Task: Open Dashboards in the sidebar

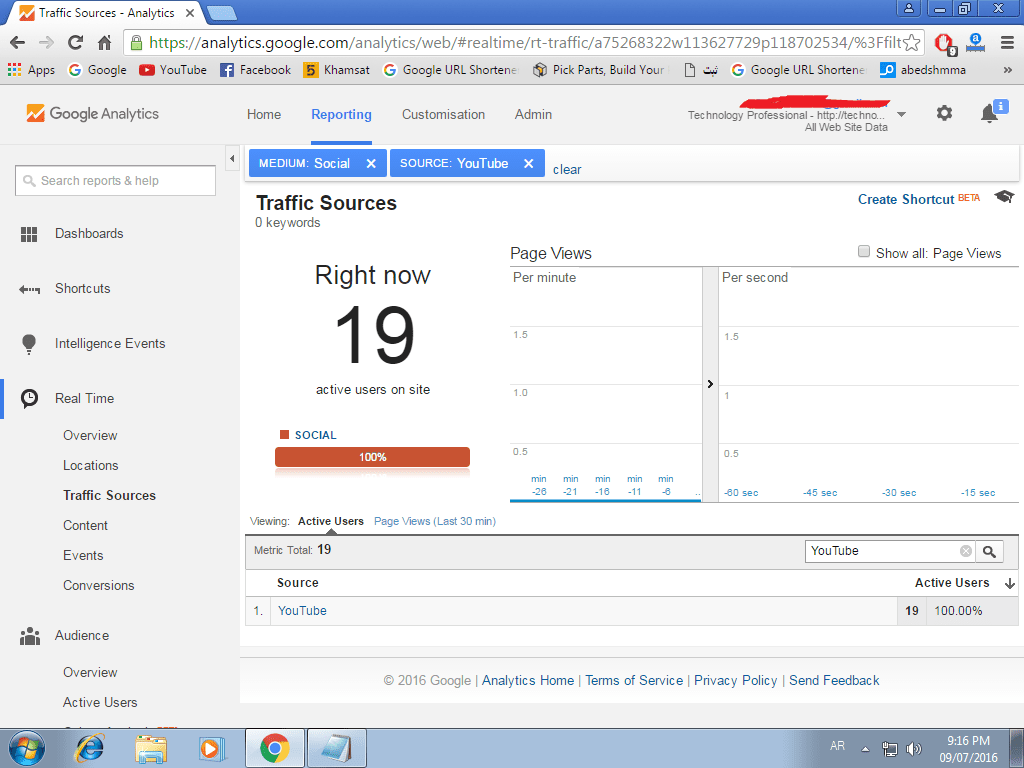Action: coord(89,234)
